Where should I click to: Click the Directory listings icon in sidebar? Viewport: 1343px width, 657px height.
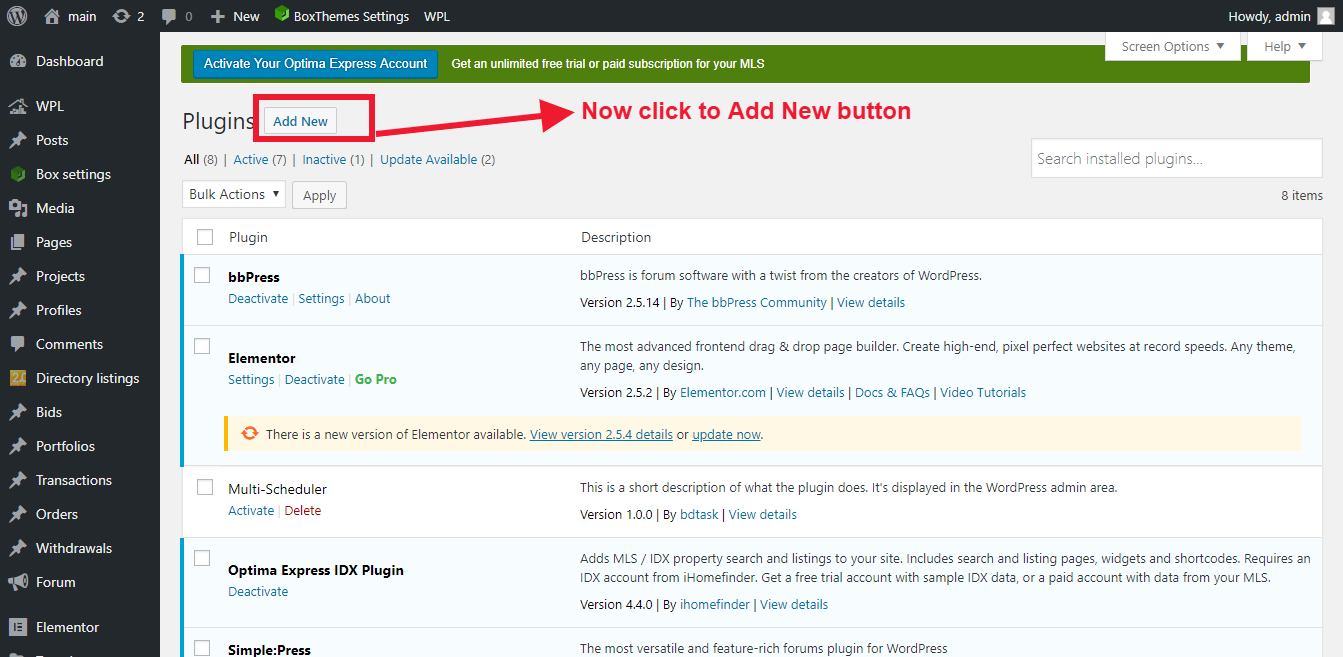point(18,378)
